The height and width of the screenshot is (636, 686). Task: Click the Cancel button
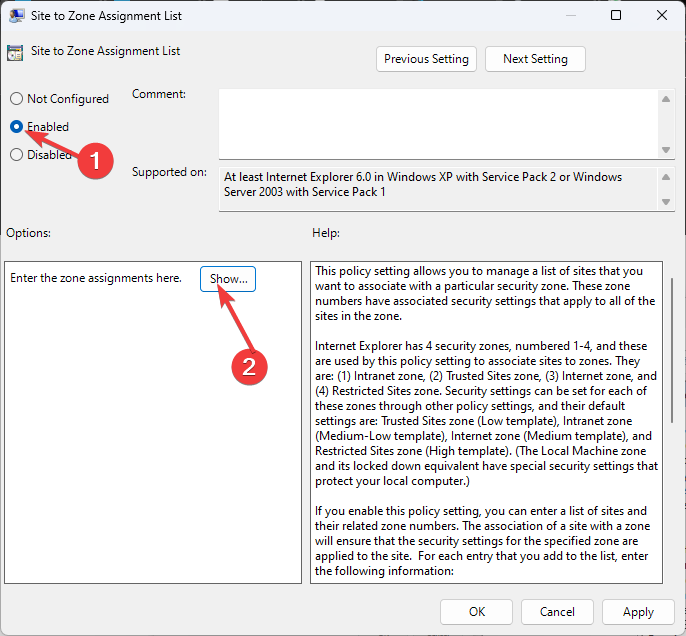point(557,612)
